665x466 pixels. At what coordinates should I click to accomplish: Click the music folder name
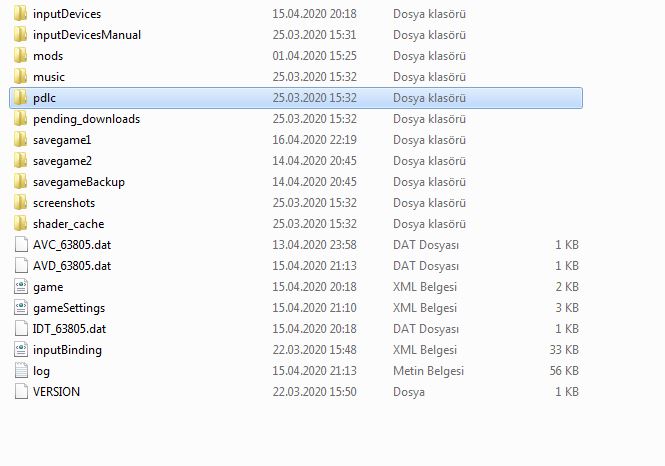[x=49, y=77]
